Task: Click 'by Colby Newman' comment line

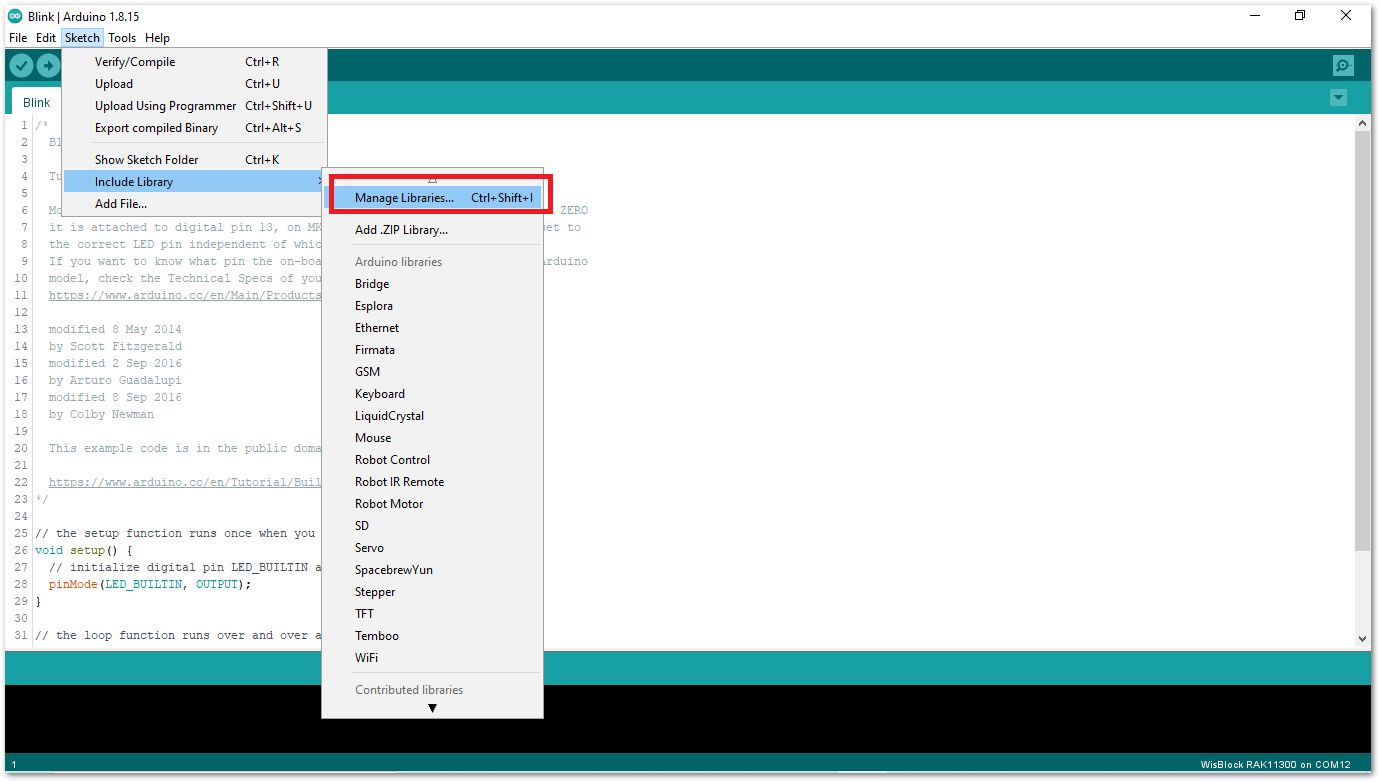Action: [x=101, y=414]
